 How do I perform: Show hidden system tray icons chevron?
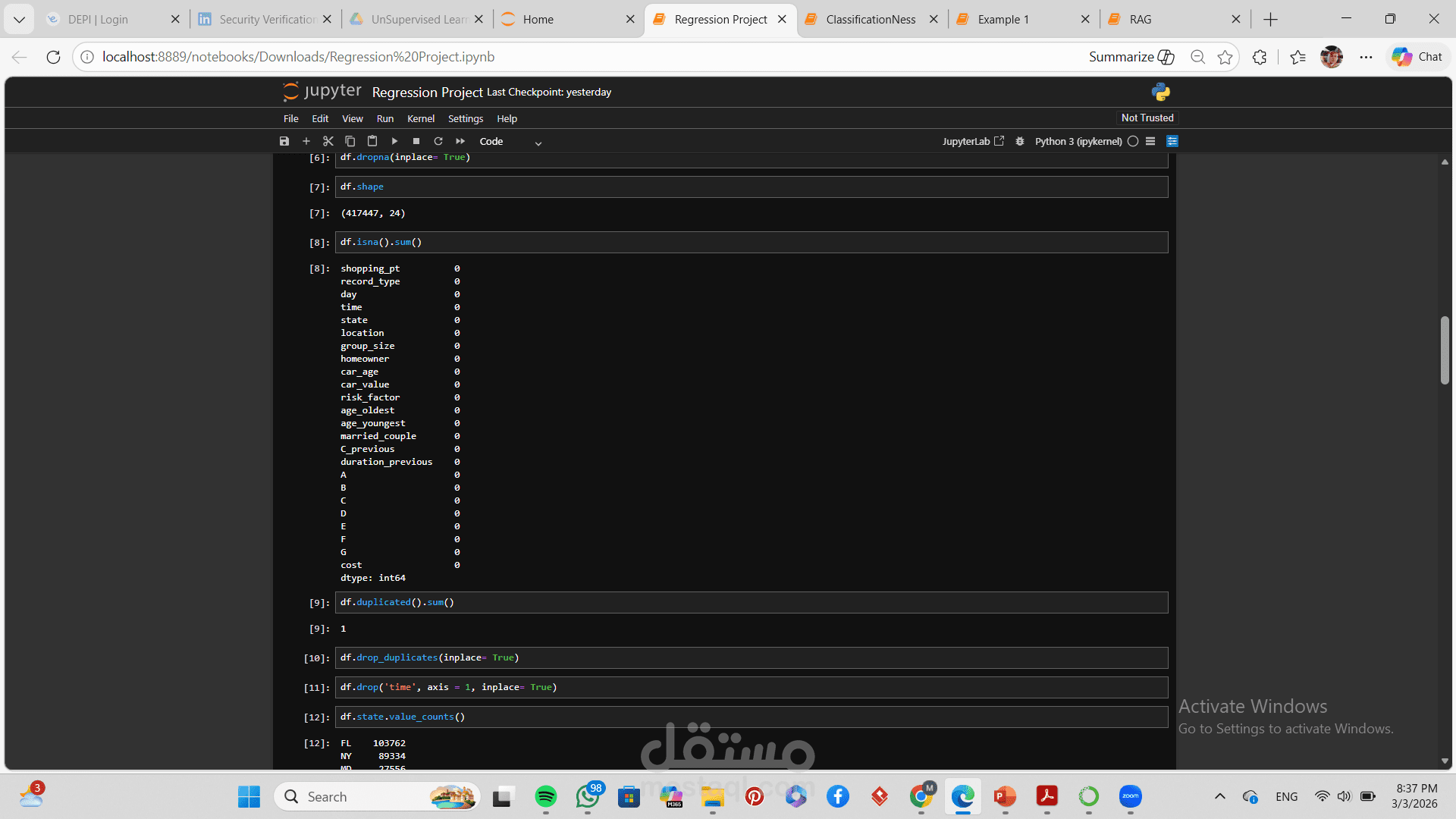click(1219, 796)
